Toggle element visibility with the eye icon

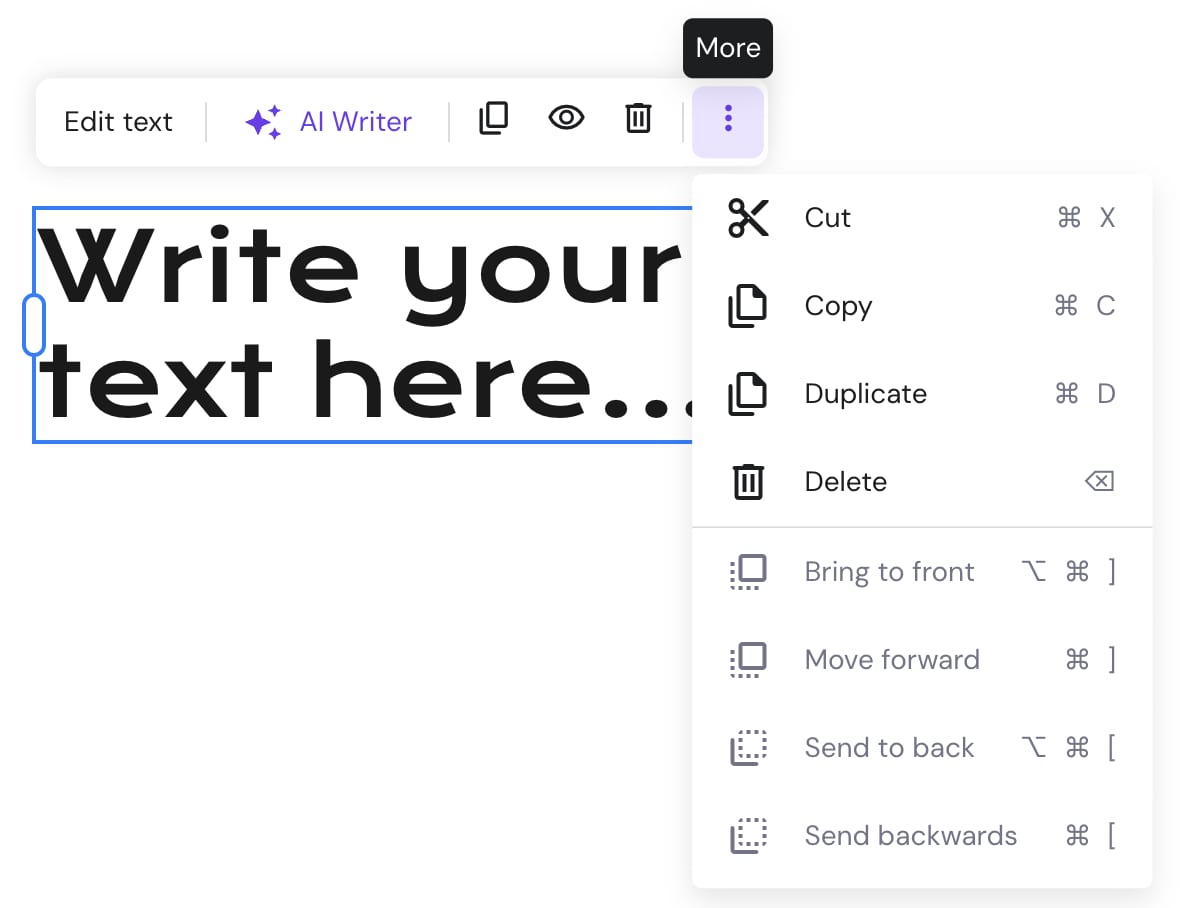[566, 118]
